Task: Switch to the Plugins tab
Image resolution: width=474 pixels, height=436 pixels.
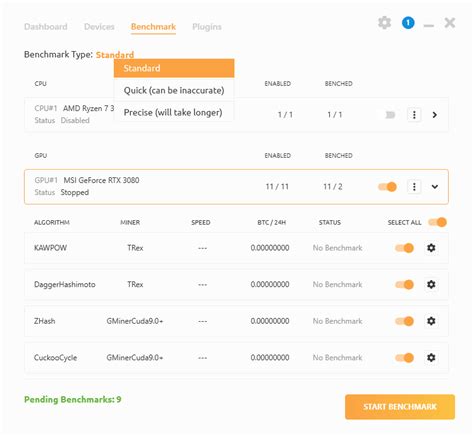Action: pyautogui.click(x=207, y=27)
